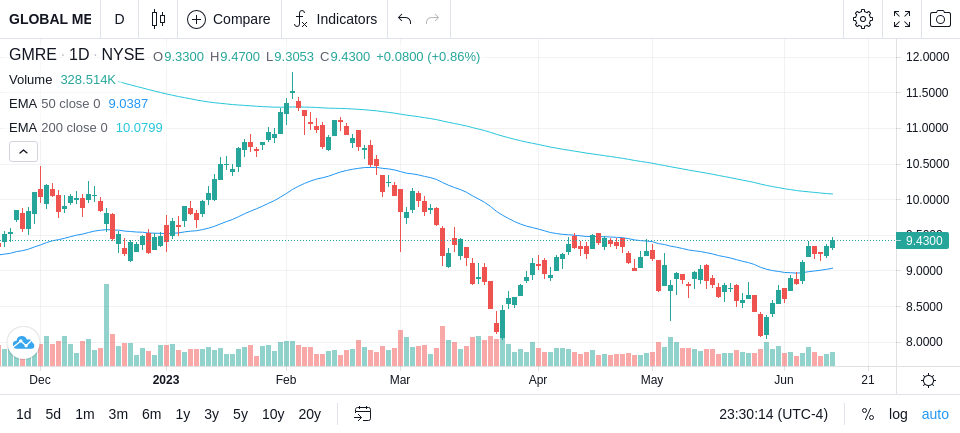Set the range to 6m
The height and width of the screenshot is (433, 960).
point(151,414)
